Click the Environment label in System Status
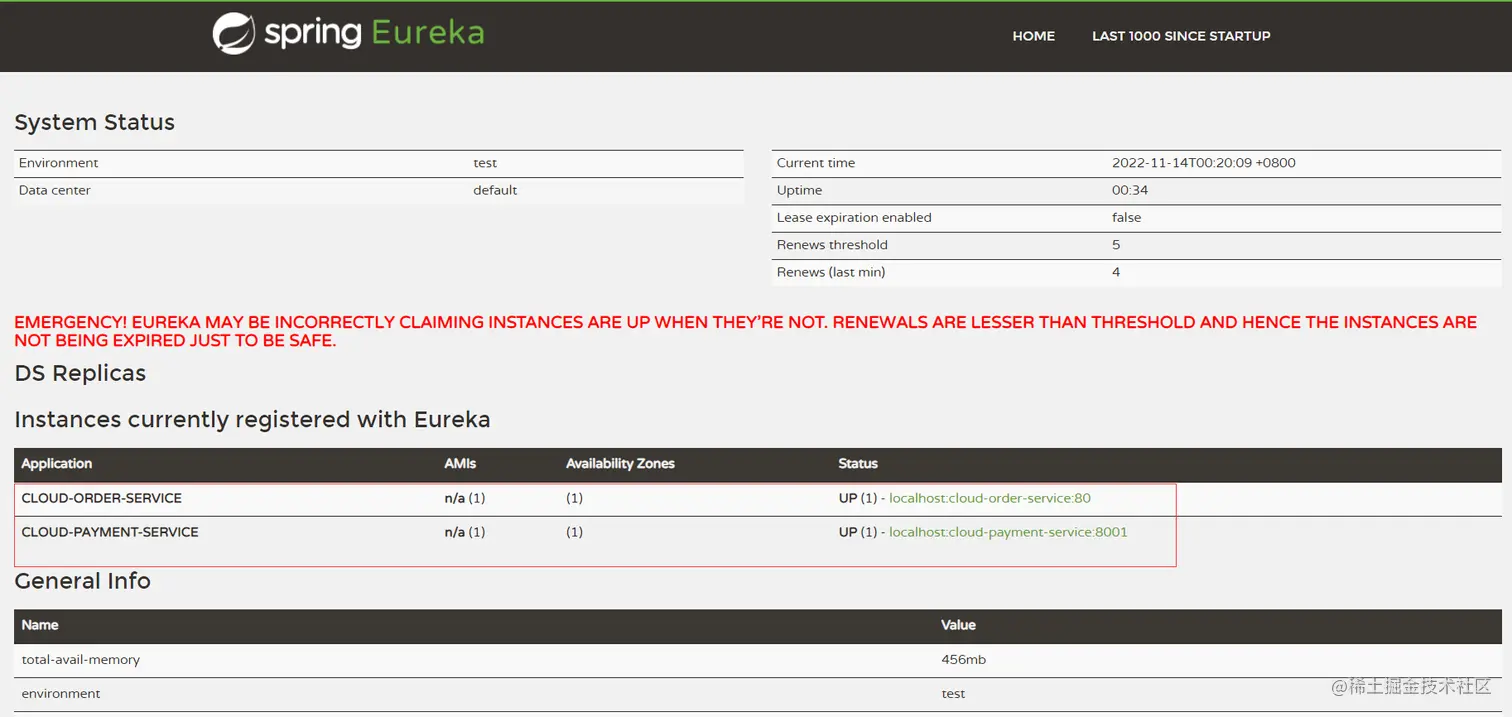The width and height of the screenshot is (1512, 717). click(58, 163)
